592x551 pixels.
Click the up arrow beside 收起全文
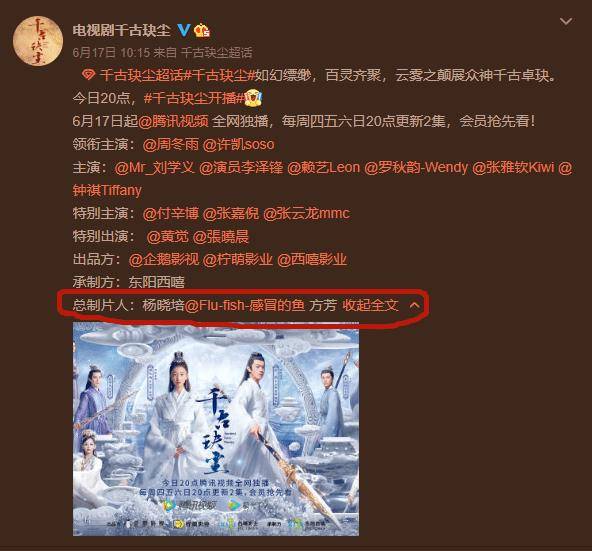415,305
